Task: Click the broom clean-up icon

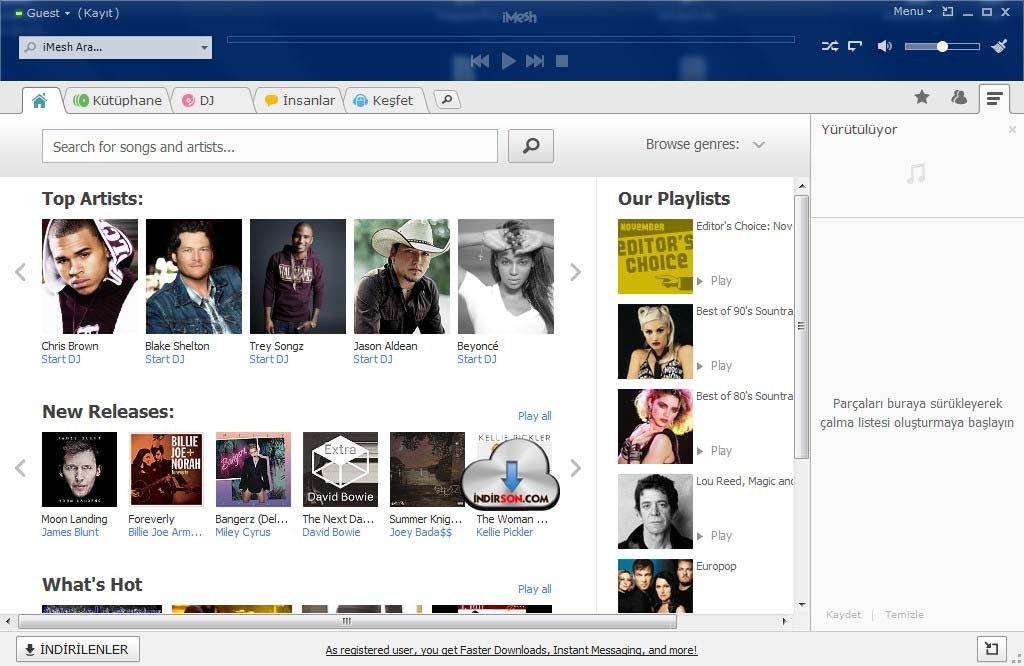Action: click(999, 46)
